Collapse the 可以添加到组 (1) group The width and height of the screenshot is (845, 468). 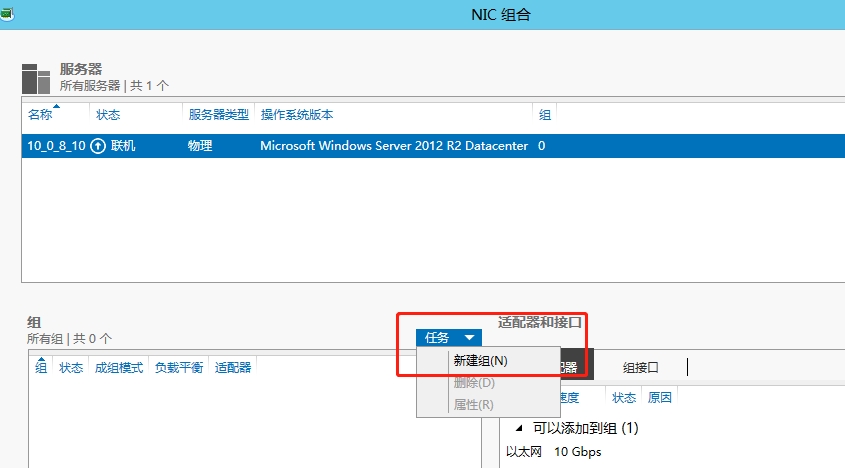click(x=518, y=428)
